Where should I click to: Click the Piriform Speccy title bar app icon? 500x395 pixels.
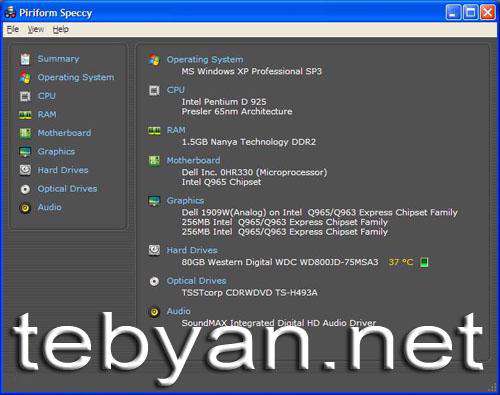[x=10, y=12]
